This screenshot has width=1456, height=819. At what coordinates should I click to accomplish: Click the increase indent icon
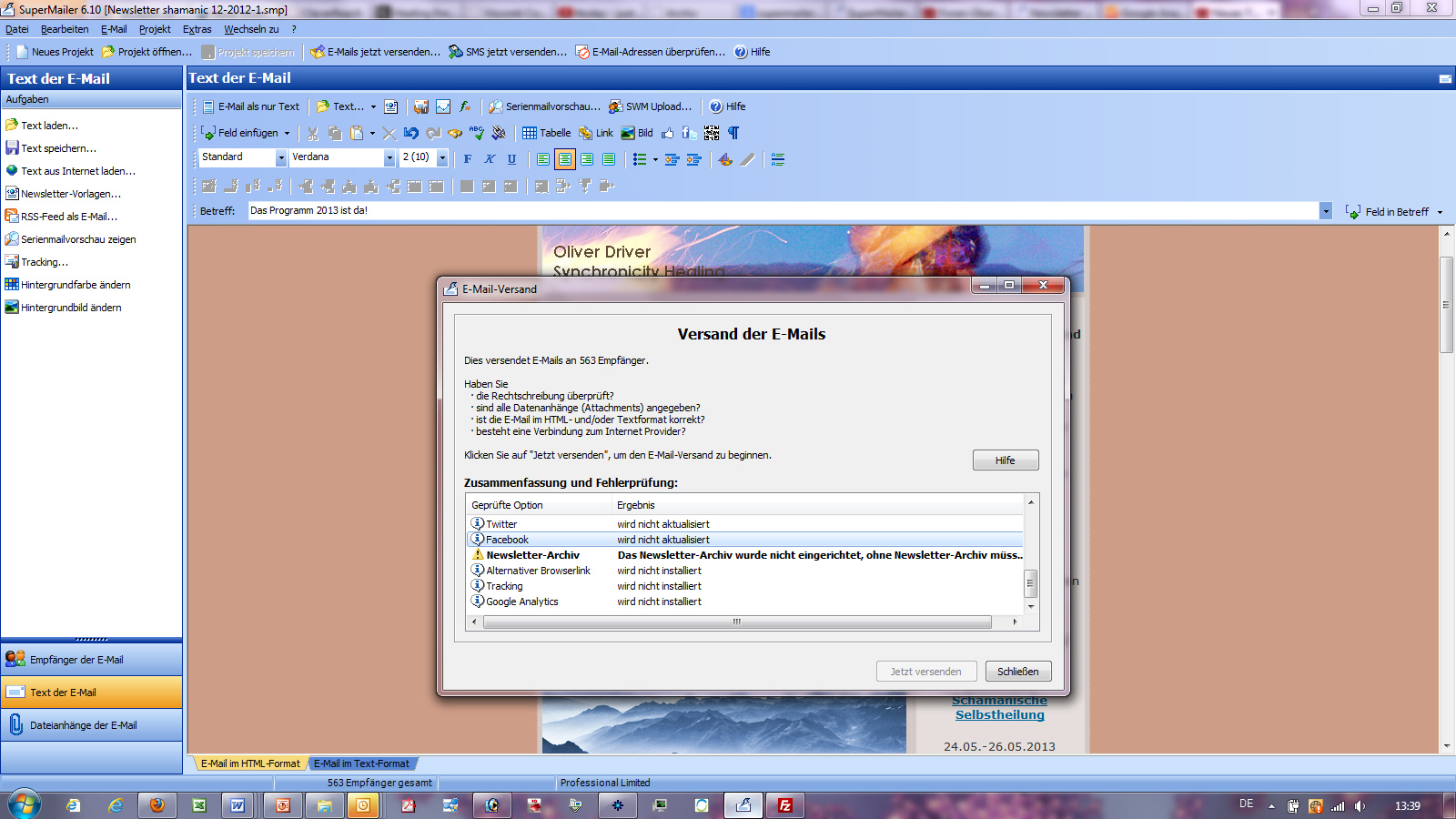[694, 159]
